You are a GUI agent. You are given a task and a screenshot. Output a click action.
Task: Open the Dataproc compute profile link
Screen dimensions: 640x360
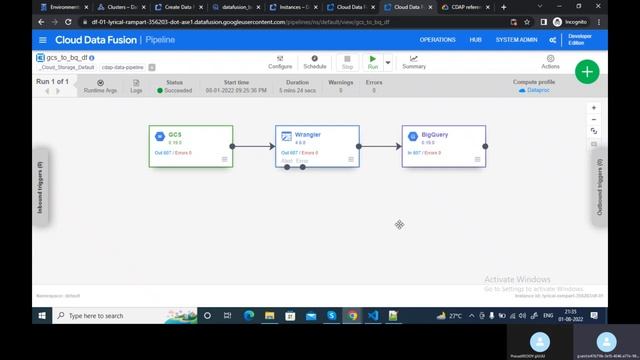534,90
